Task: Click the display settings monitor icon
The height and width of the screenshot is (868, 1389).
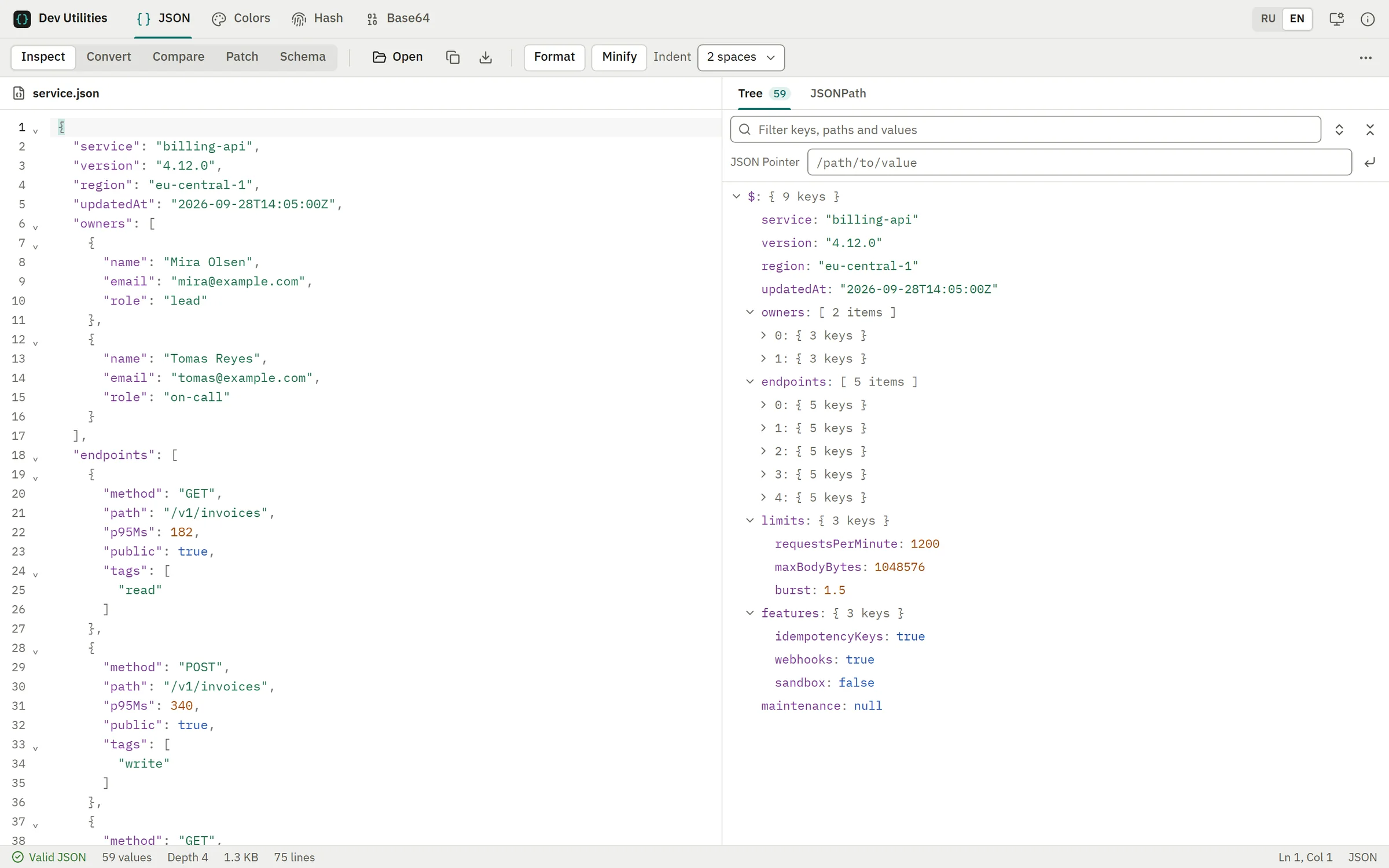Action: point(1336,19)
